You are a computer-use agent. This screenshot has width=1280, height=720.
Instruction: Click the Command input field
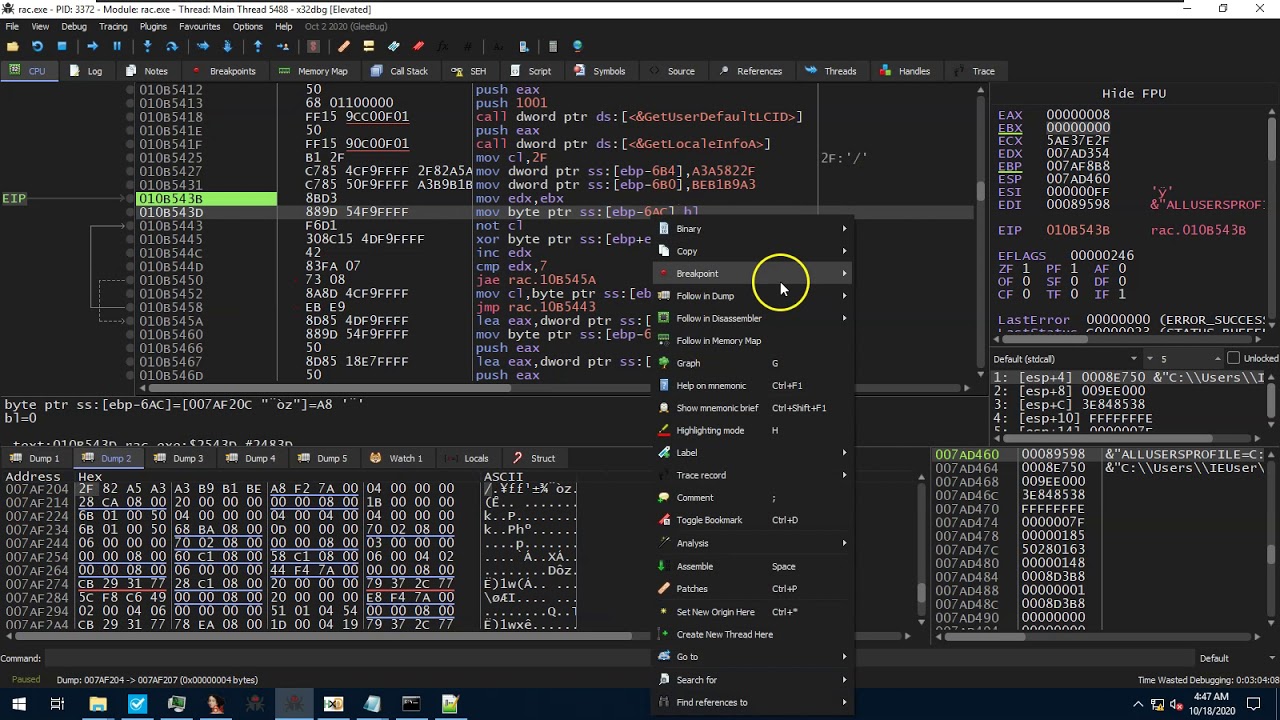pyautogui.click(x=618, y=658)
